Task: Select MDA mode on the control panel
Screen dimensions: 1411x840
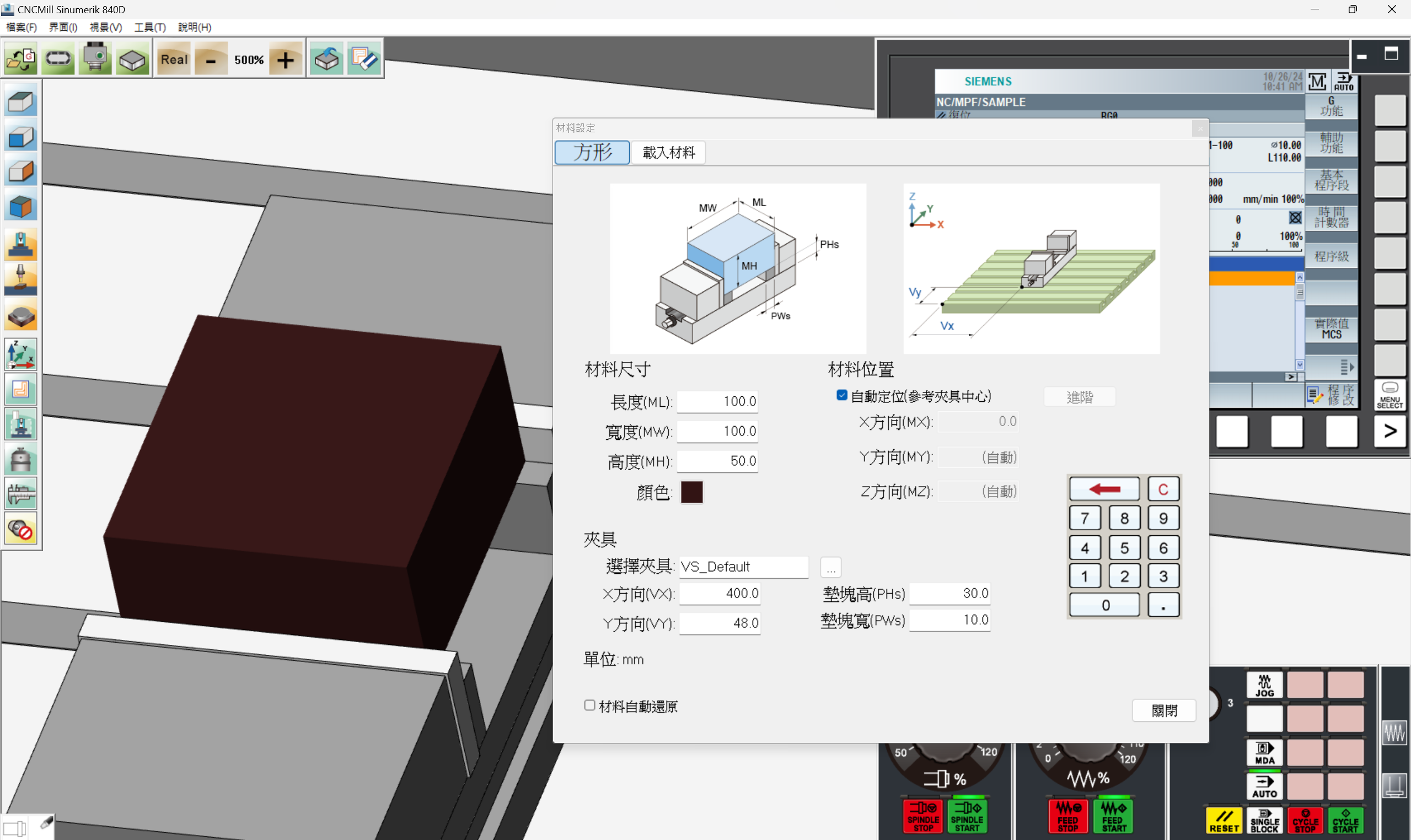Action: [x=1264, y=753]
